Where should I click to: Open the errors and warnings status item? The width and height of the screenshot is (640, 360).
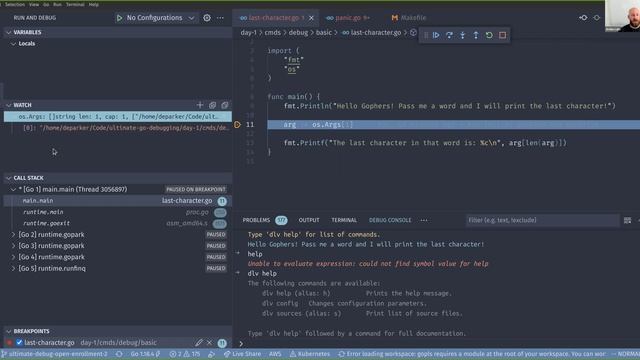[x=185, y=354]
